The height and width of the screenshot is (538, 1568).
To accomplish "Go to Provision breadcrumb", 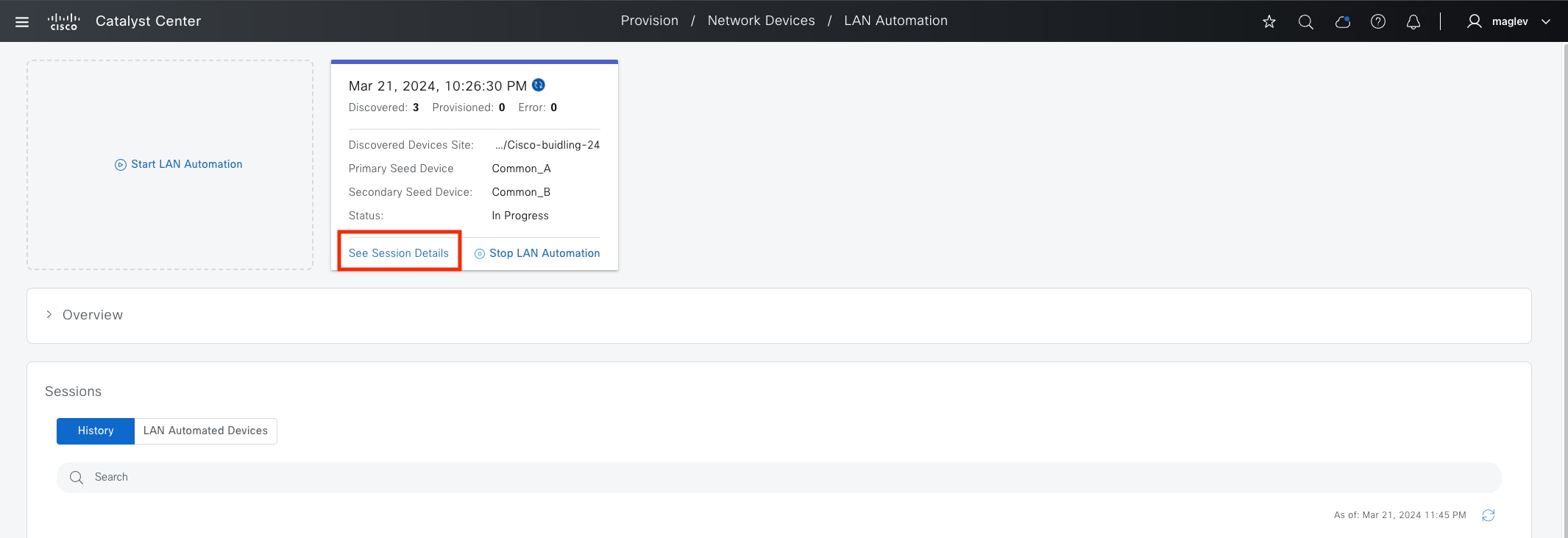I will point(650,21).
